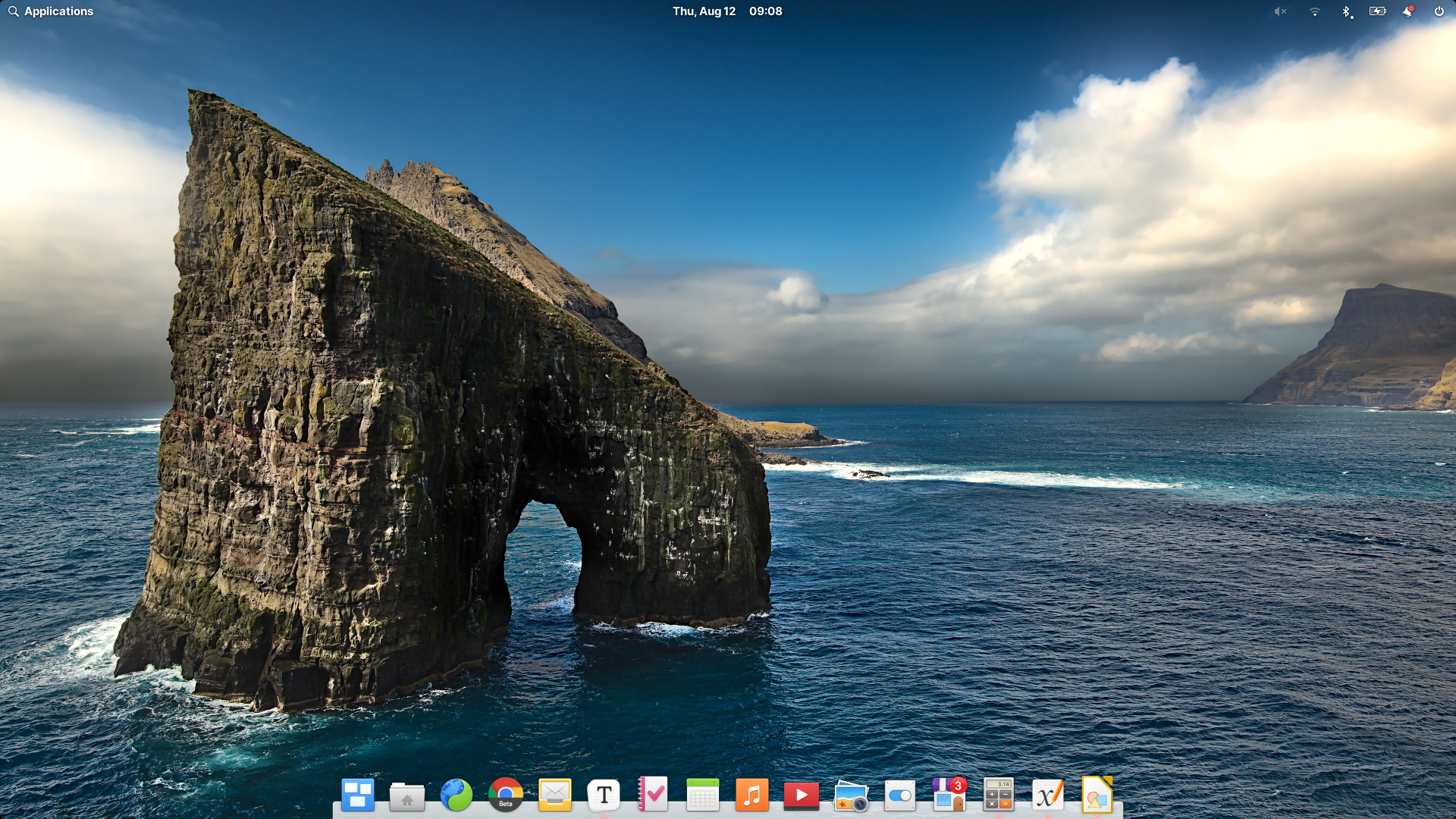Image resolution: width=1456 pixels, height=819 pixels.
Task: Open the power session menu
Action: pos(1439,11)
